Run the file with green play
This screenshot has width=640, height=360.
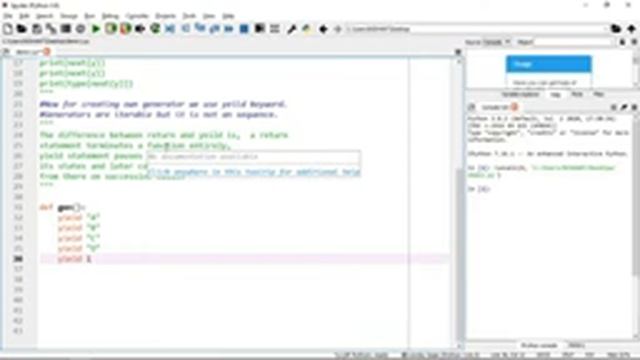(96, 29)
